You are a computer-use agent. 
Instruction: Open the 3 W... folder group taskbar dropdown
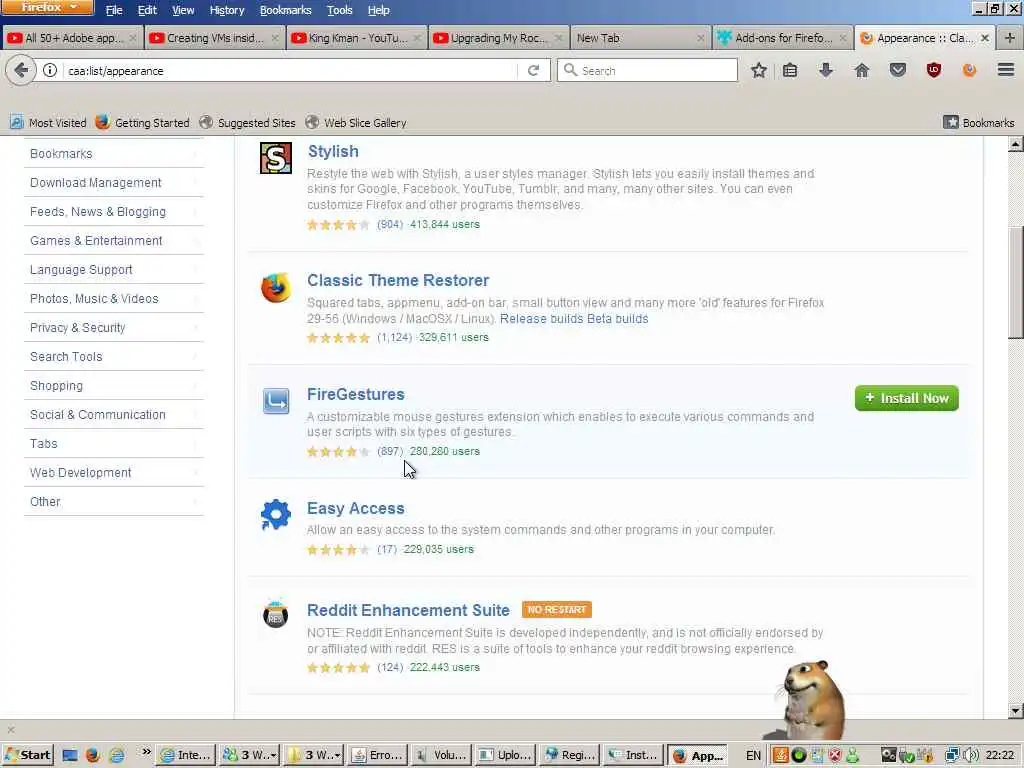click(313, 756)
